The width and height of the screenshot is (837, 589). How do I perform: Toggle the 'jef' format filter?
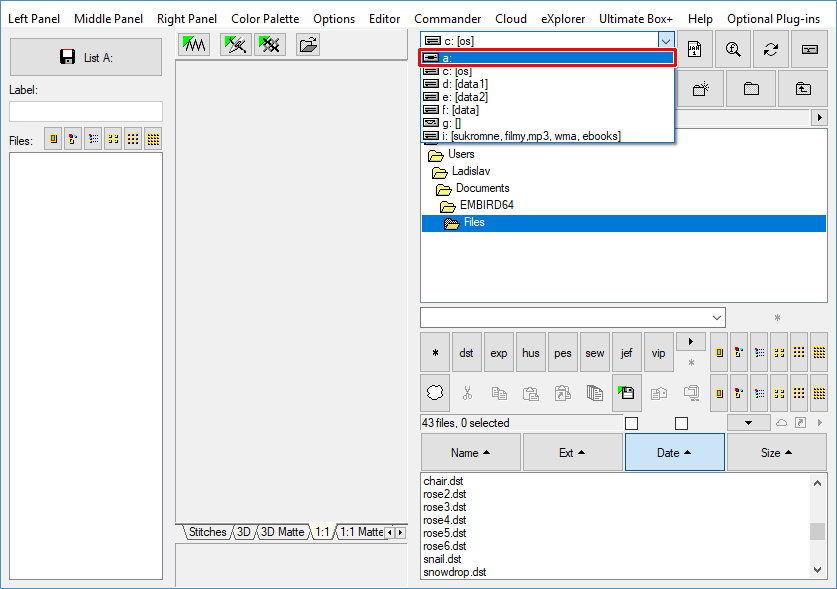click(627, 352)
